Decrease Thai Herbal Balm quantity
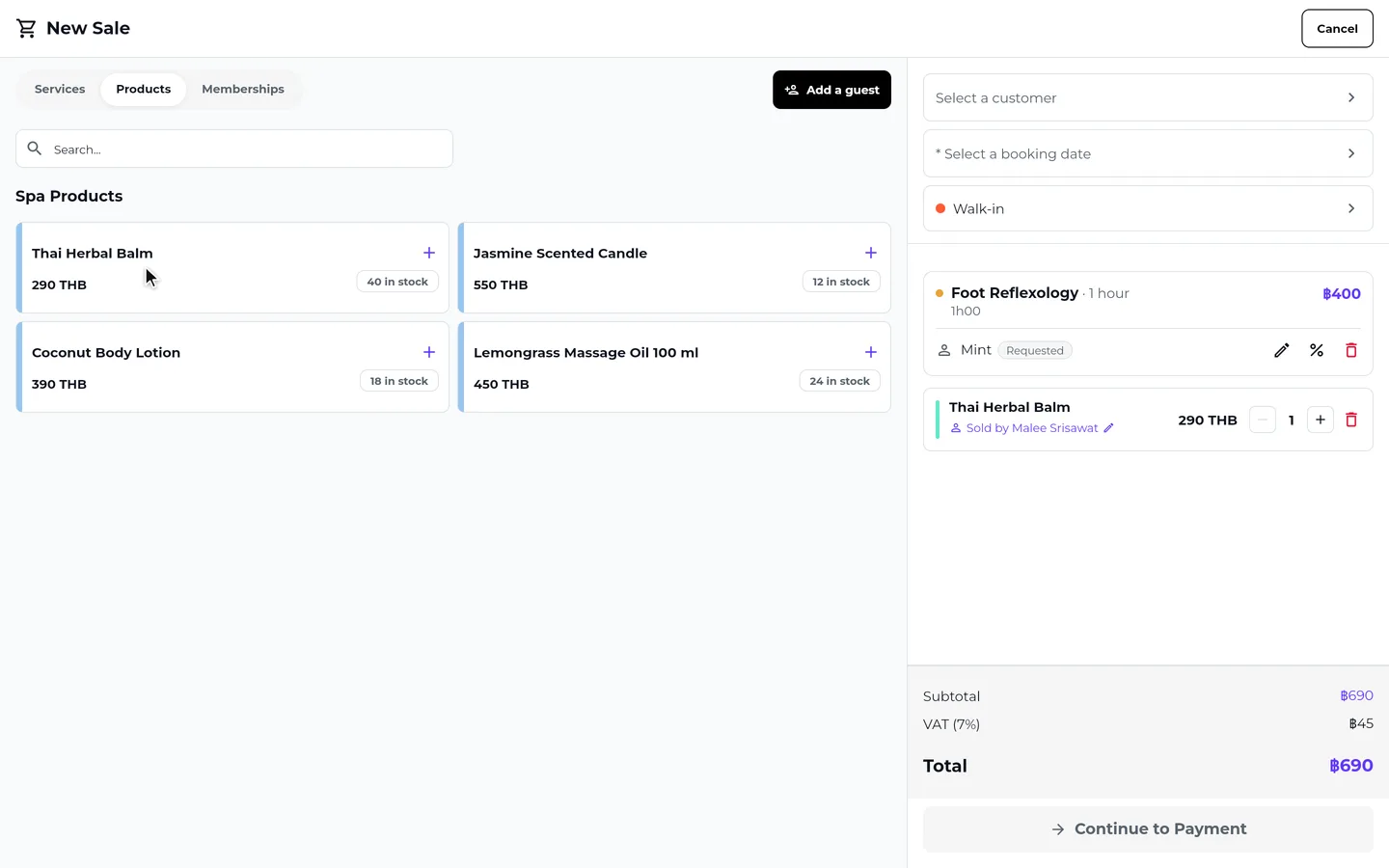Image resolution: width=1389 pixels, height=868 pixels. click(1263, 420)
